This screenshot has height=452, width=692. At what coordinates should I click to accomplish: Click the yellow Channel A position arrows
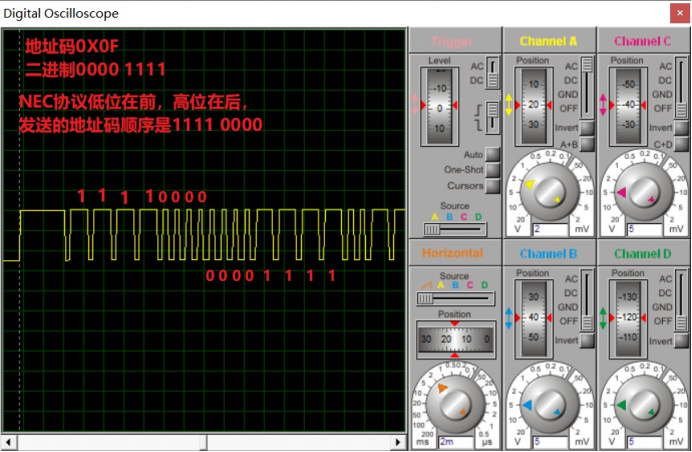pyautogui.click(x=508, y=105)
